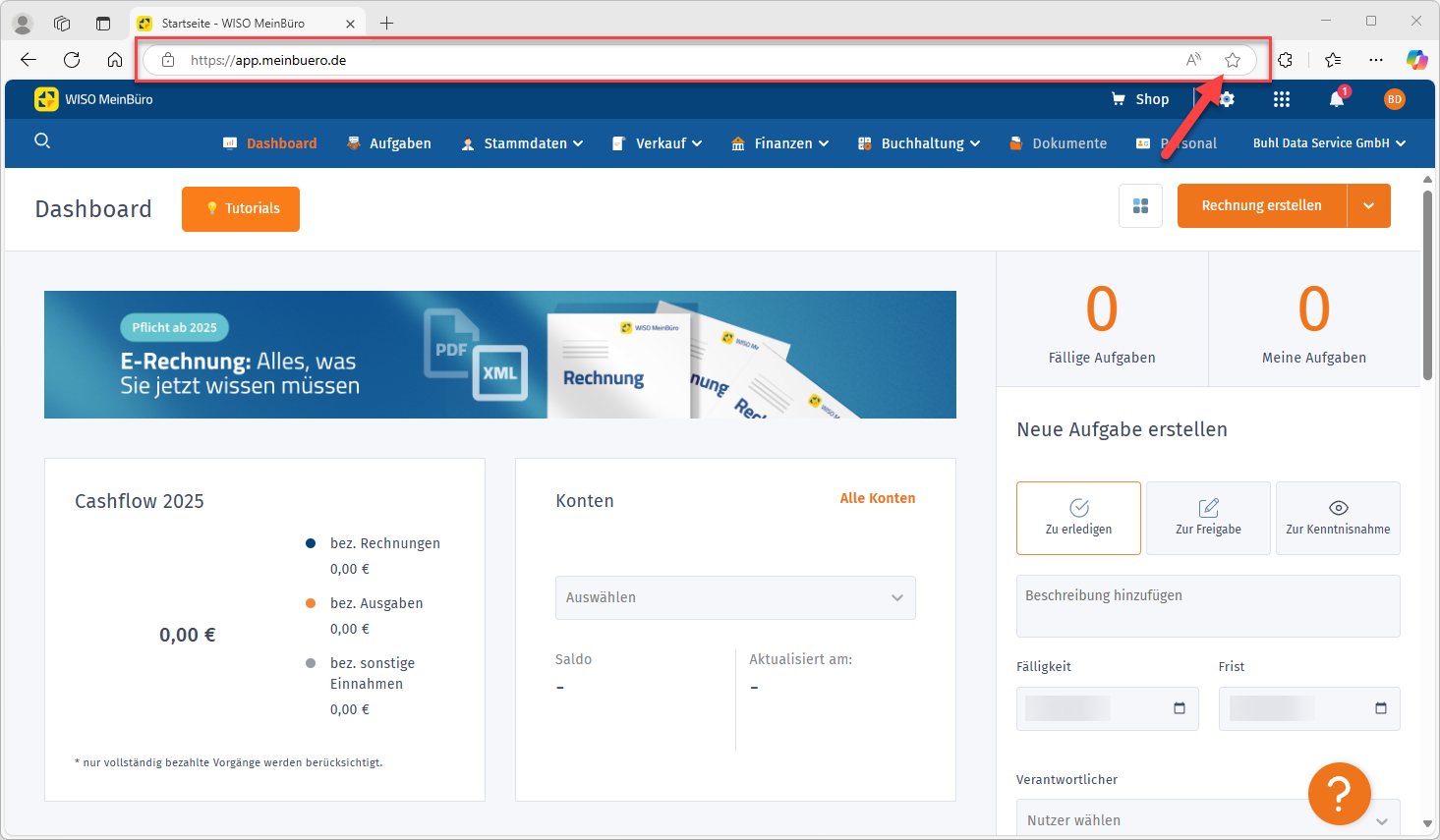Open the favorites list icon
This screenshot has height=840, width=1440.
coord(1333,60)
